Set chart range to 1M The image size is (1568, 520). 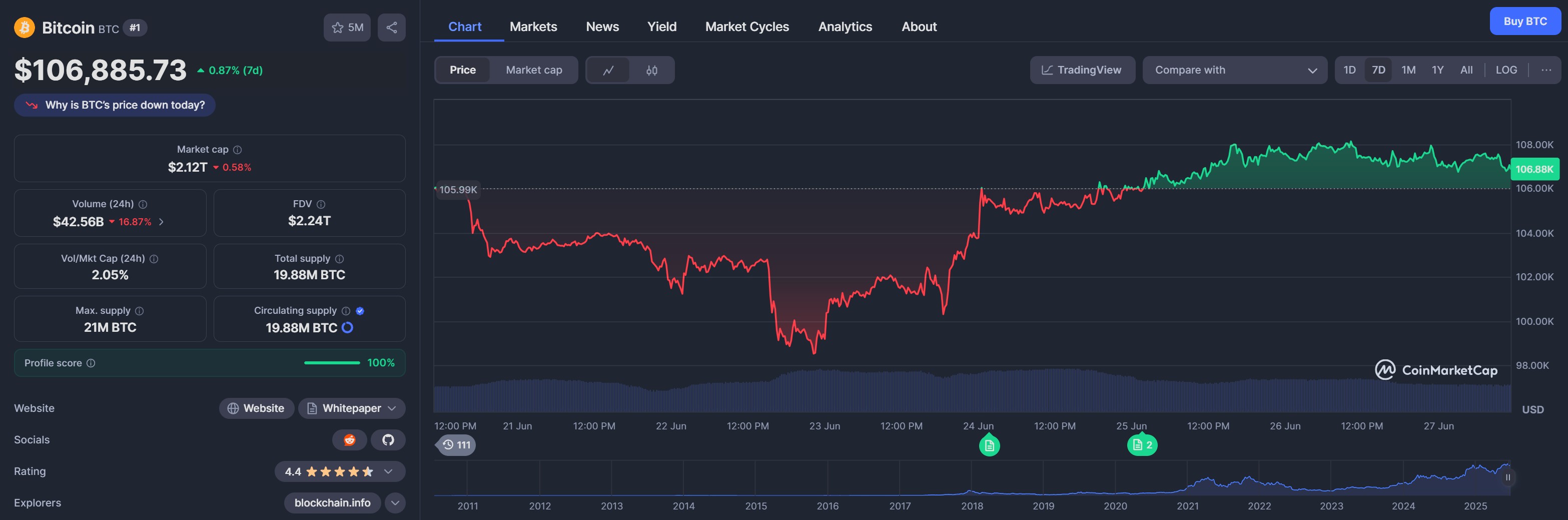[x=1408, y=70]
